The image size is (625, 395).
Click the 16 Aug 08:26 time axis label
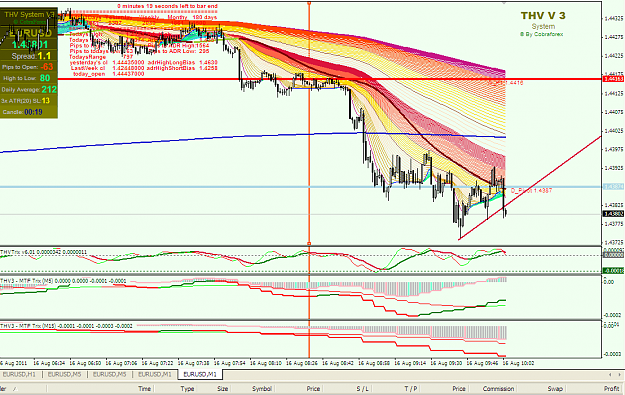tap(302, 363)
